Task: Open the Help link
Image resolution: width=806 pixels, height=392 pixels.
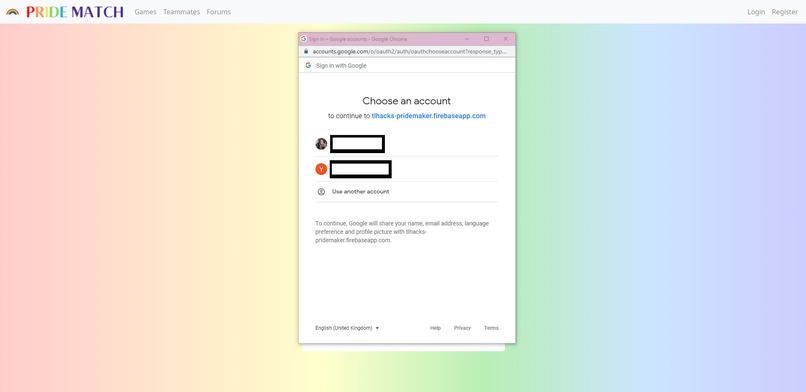Action: [435, 328]
